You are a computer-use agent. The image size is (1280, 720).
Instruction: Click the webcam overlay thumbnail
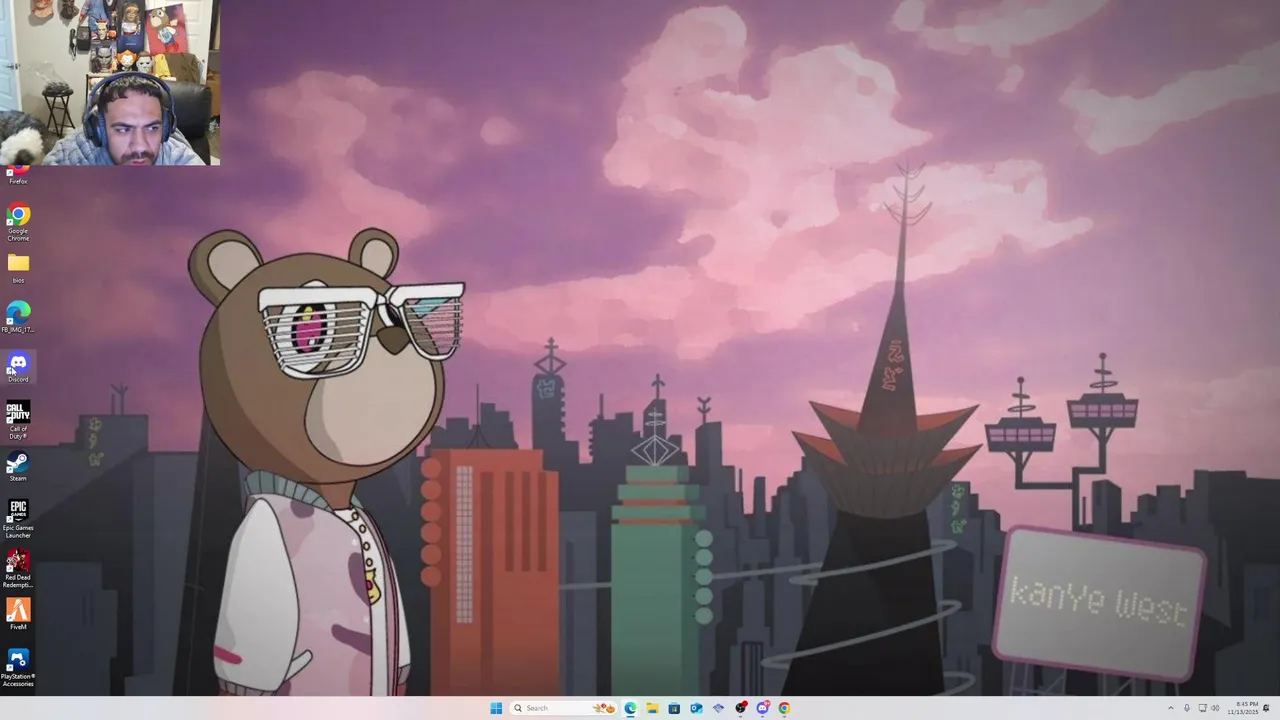(110, 82)
